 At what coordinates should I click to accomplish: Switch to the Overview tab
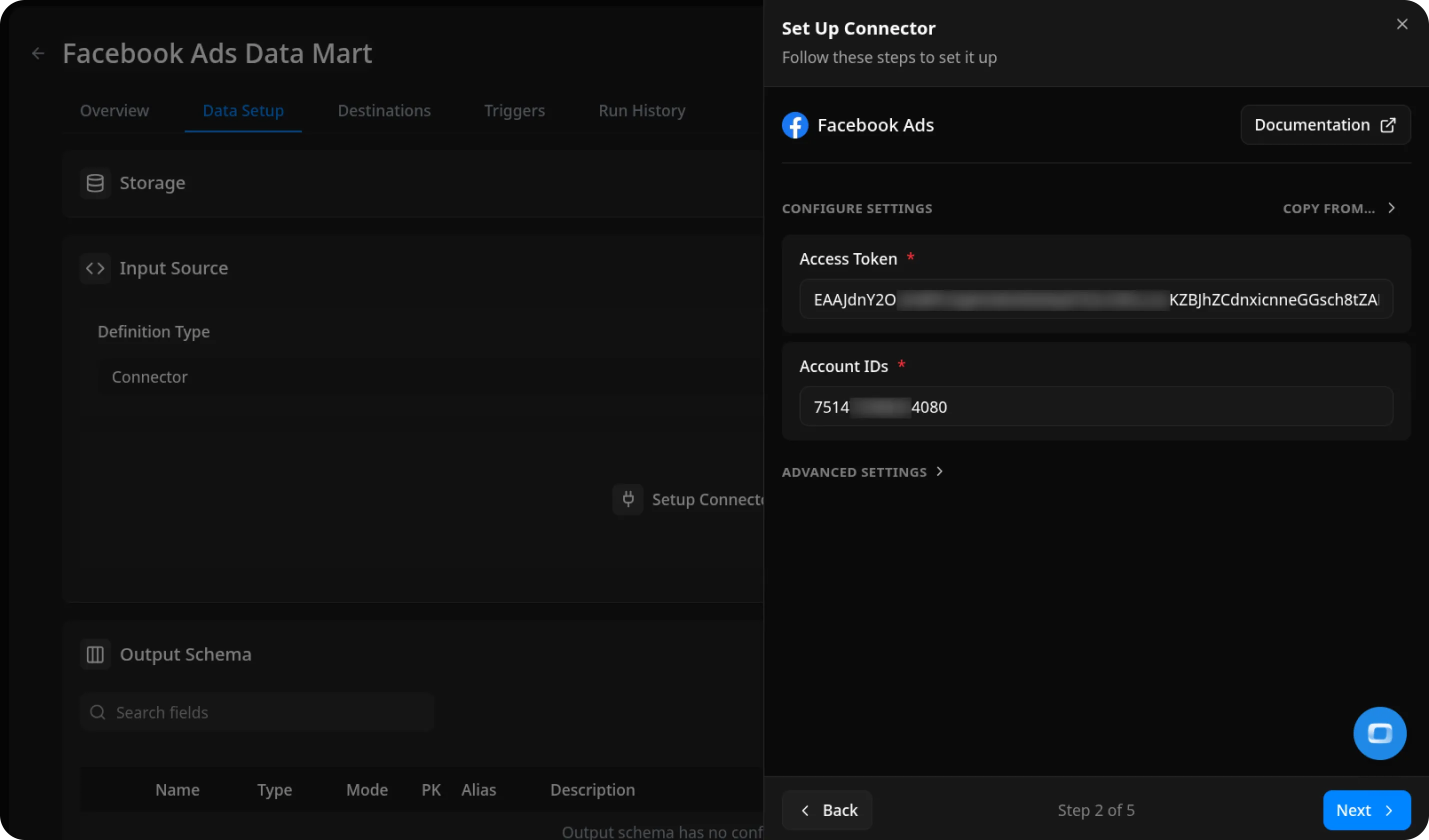click(x=114, y=110)
